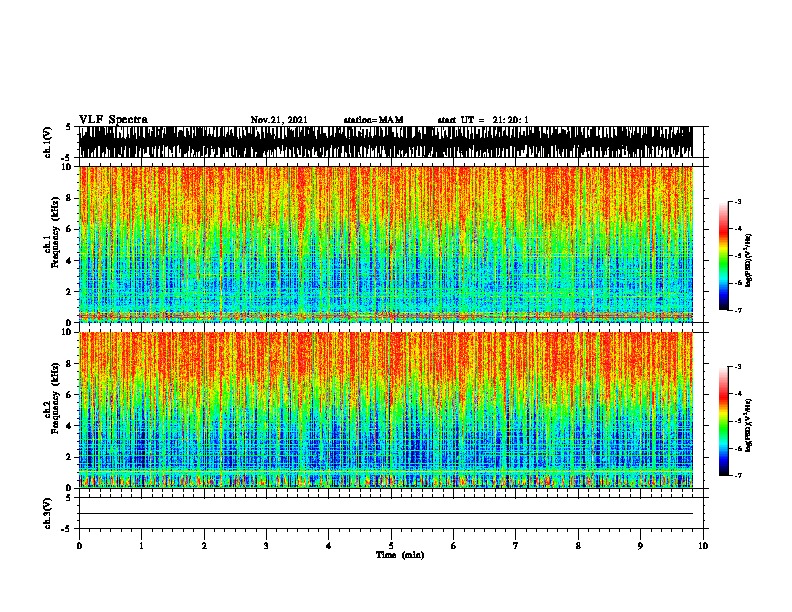The width and height of the screenshot is (792, 612).
Task: Click the flat ch.3 waveform line
Action: pos(386,514)
